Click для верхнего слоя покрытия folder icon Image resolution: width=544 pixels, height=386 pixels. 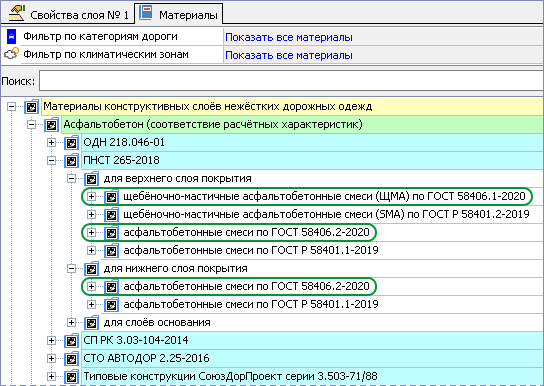(x=92, y=179)
